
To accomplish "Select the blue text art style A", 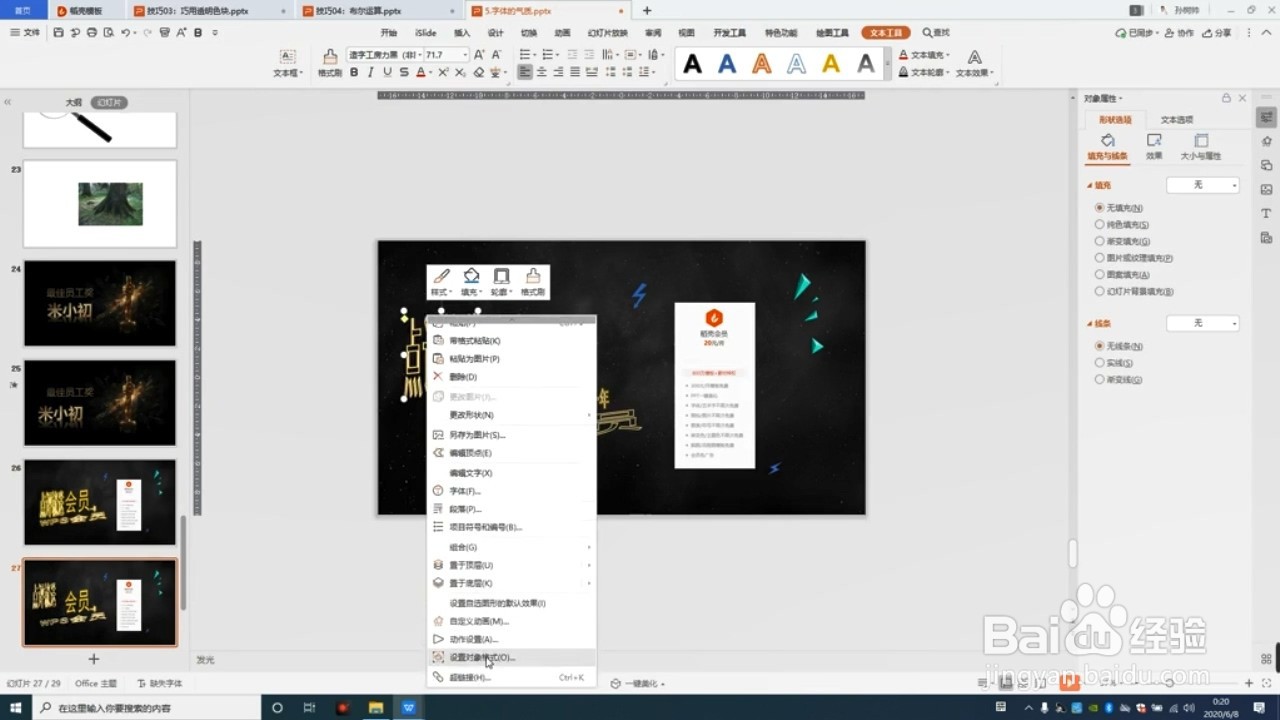I will (727, 64).
